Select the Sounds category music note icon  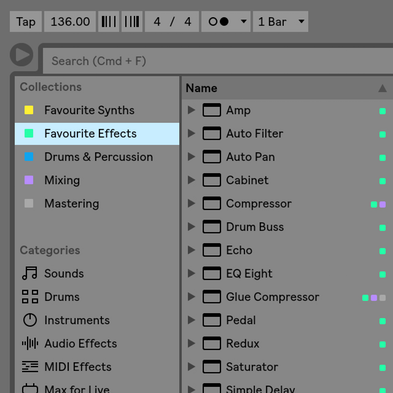click(30, 273)
